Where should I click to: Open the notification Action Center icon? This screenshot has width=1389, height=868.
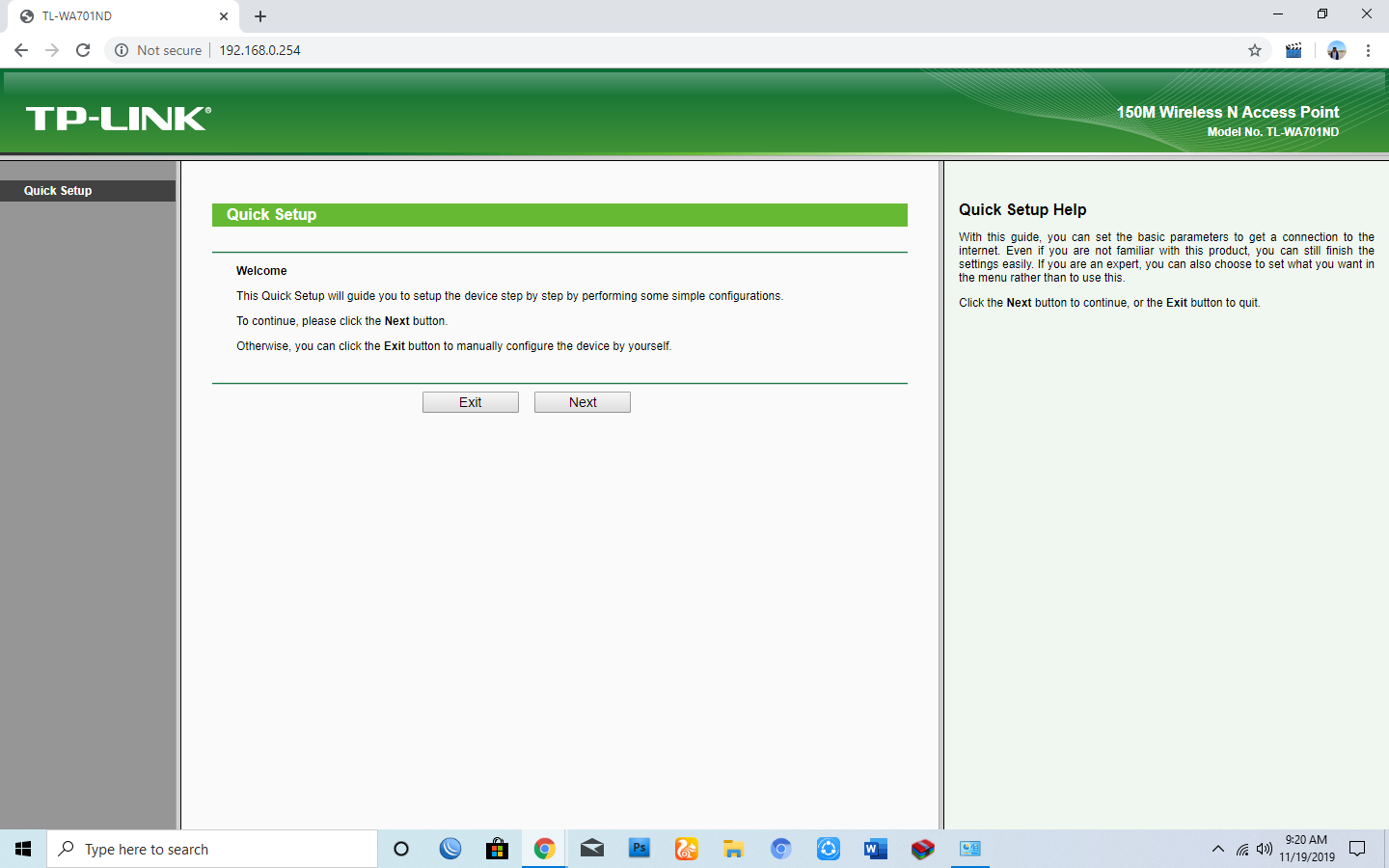[1357, 849]
